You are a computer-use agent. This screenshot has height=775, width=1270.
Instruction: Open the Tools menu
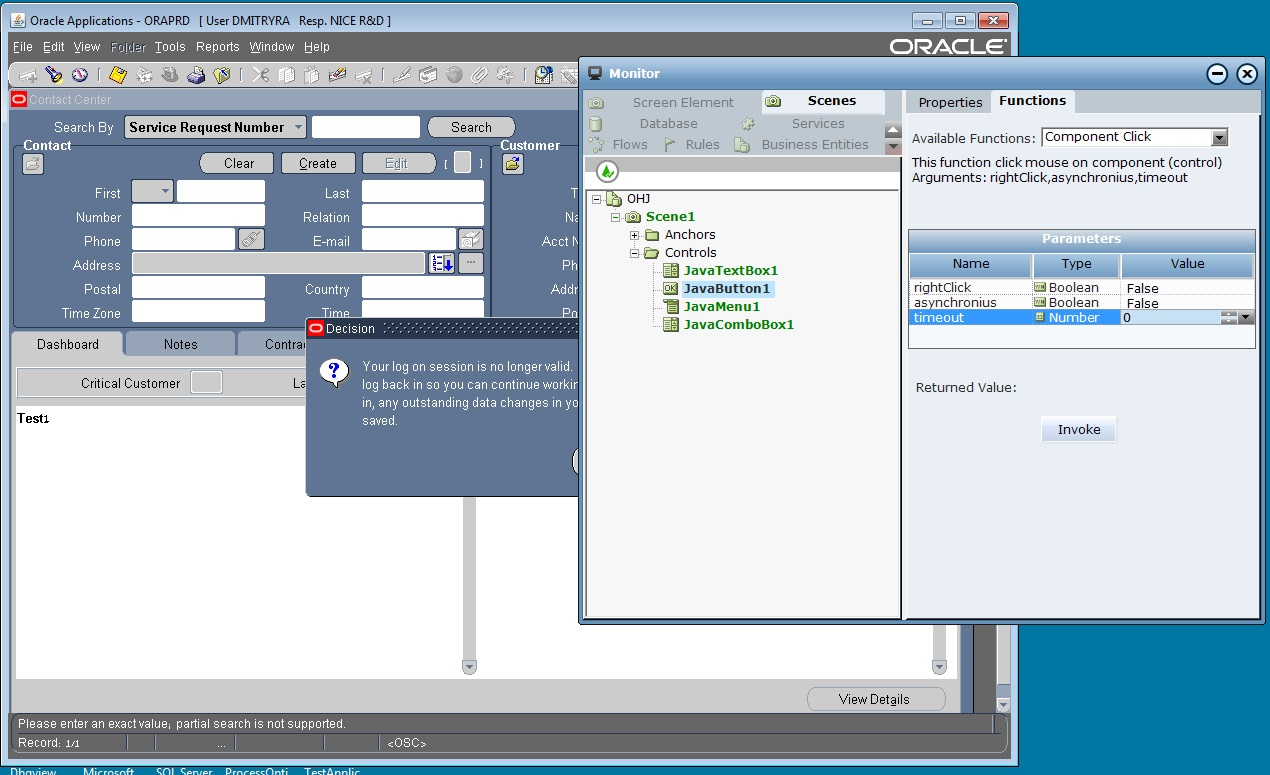(170, 47)
